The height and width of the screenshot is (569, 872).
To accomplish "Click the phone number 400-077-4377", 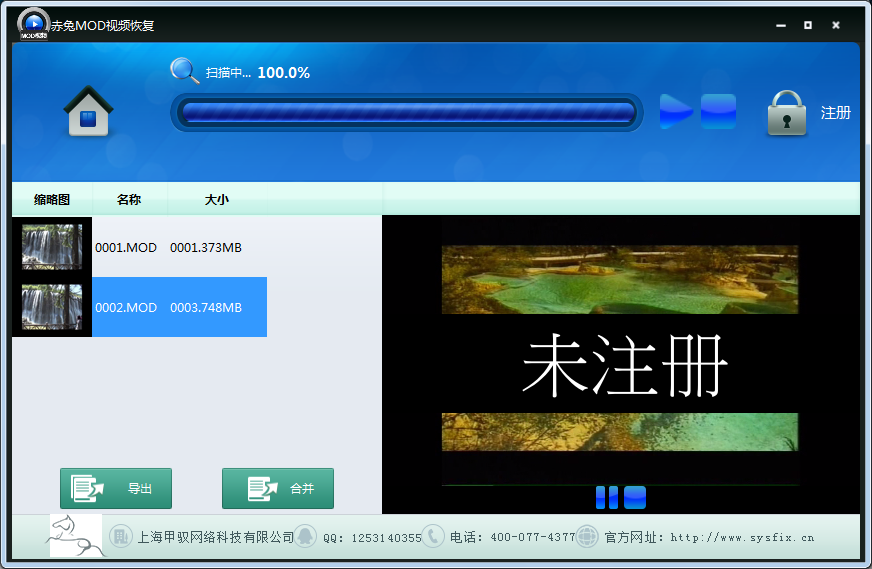I will (x=533, y=537).
